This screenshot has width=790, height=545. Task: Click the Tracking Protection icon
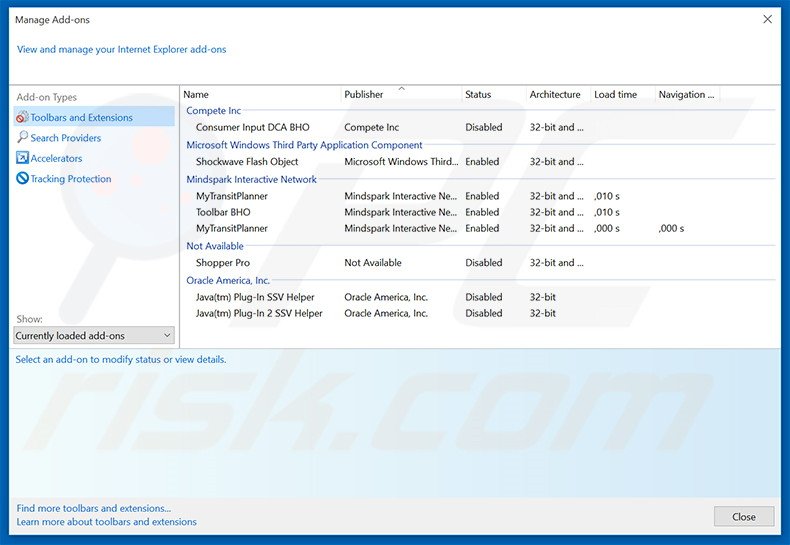(22, 179)
